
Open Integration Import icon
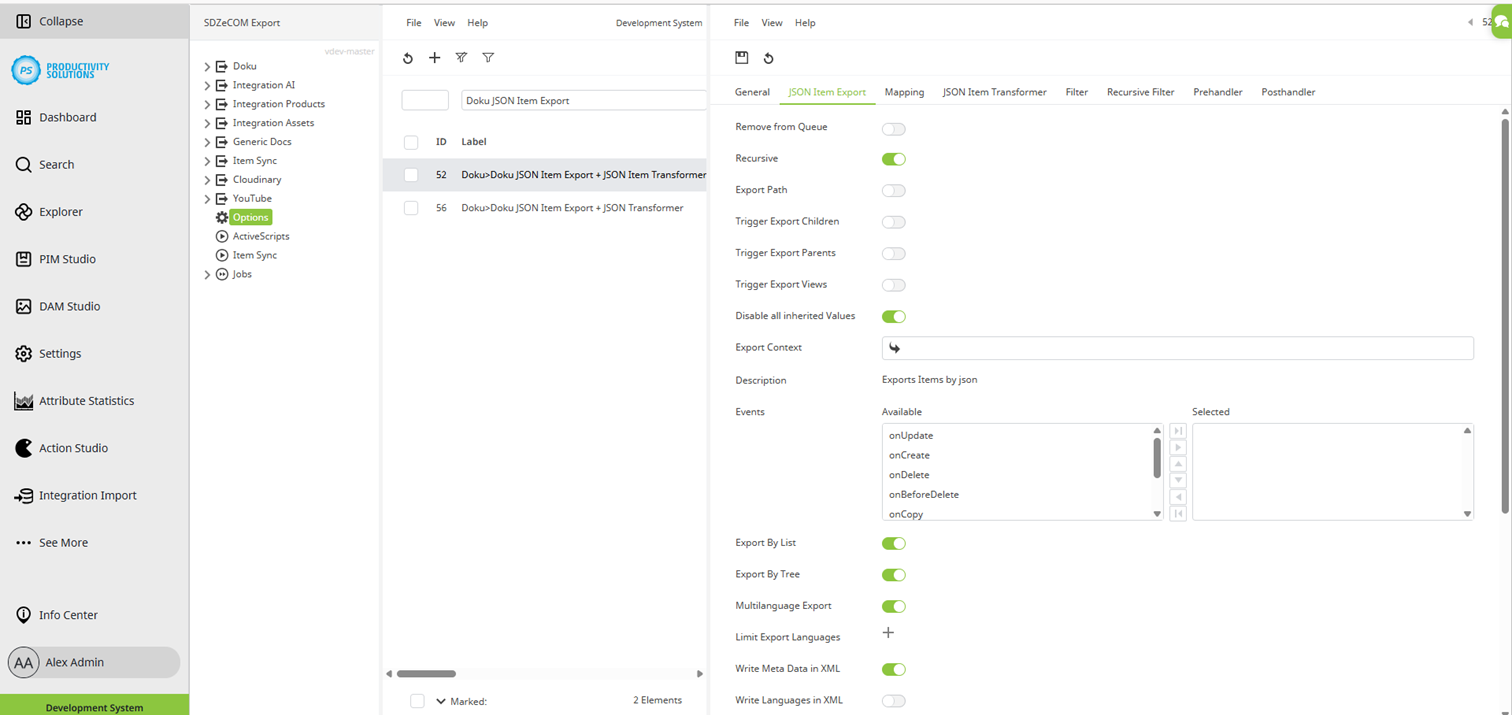point(23,496)
